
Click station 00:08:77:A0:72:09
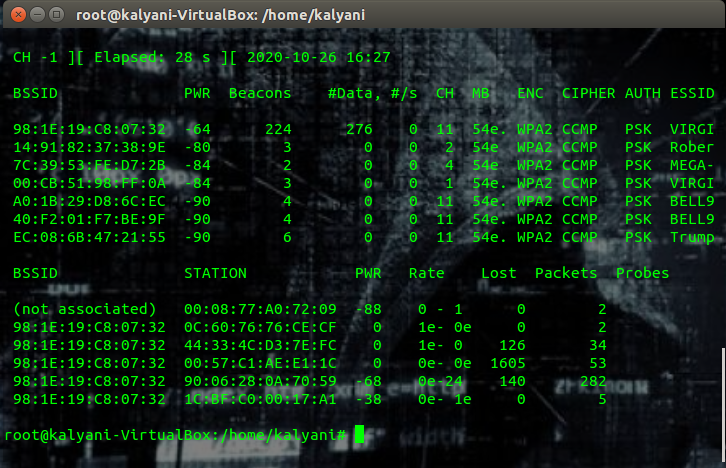(260, 309)
